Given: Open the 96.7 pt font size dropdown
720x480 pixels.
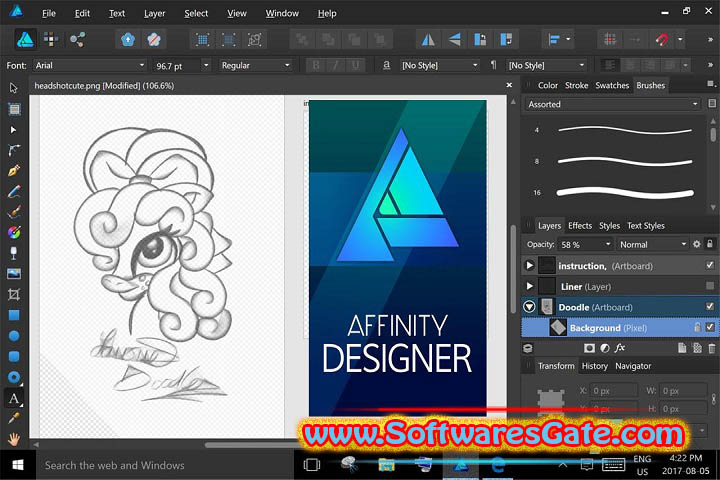Looking at the screenshot, I should [x=206, y=65].
